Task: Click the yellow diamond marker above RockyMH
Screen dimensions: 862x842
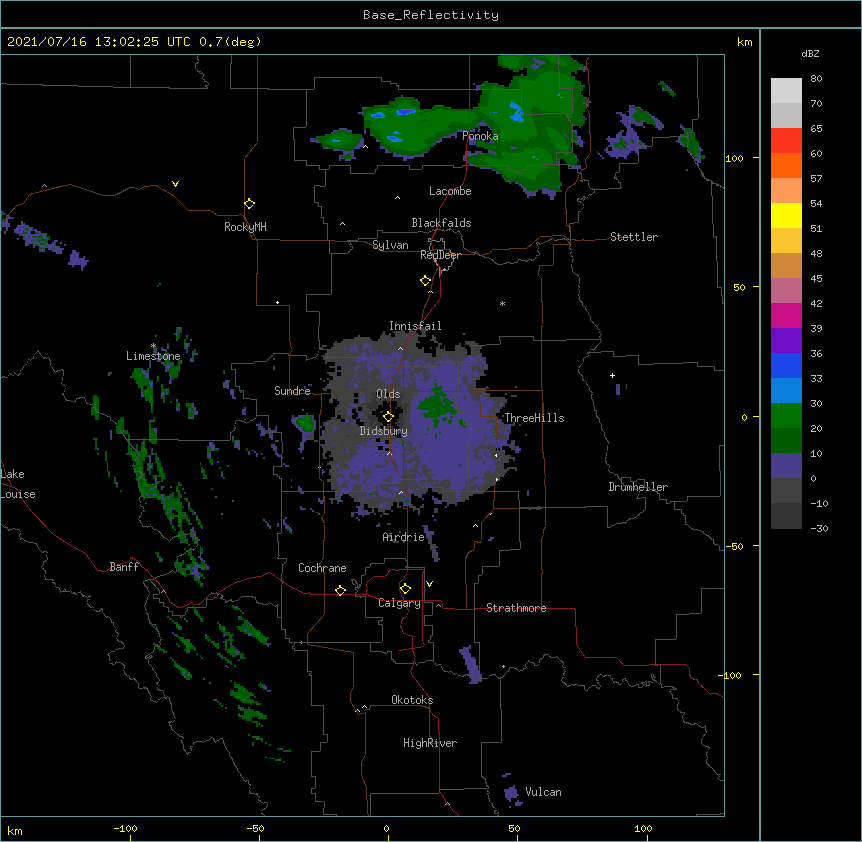Action: [250, 204]
